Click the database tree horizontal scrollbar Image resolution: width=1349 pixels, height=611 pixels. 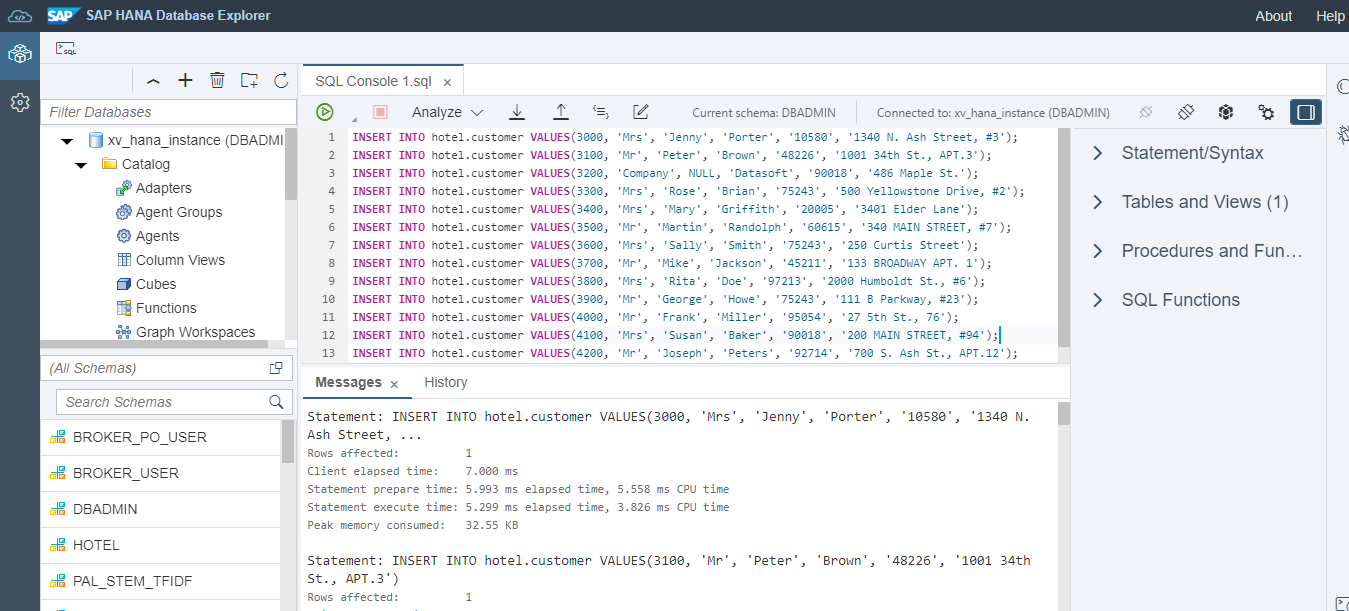pos(155,345)
